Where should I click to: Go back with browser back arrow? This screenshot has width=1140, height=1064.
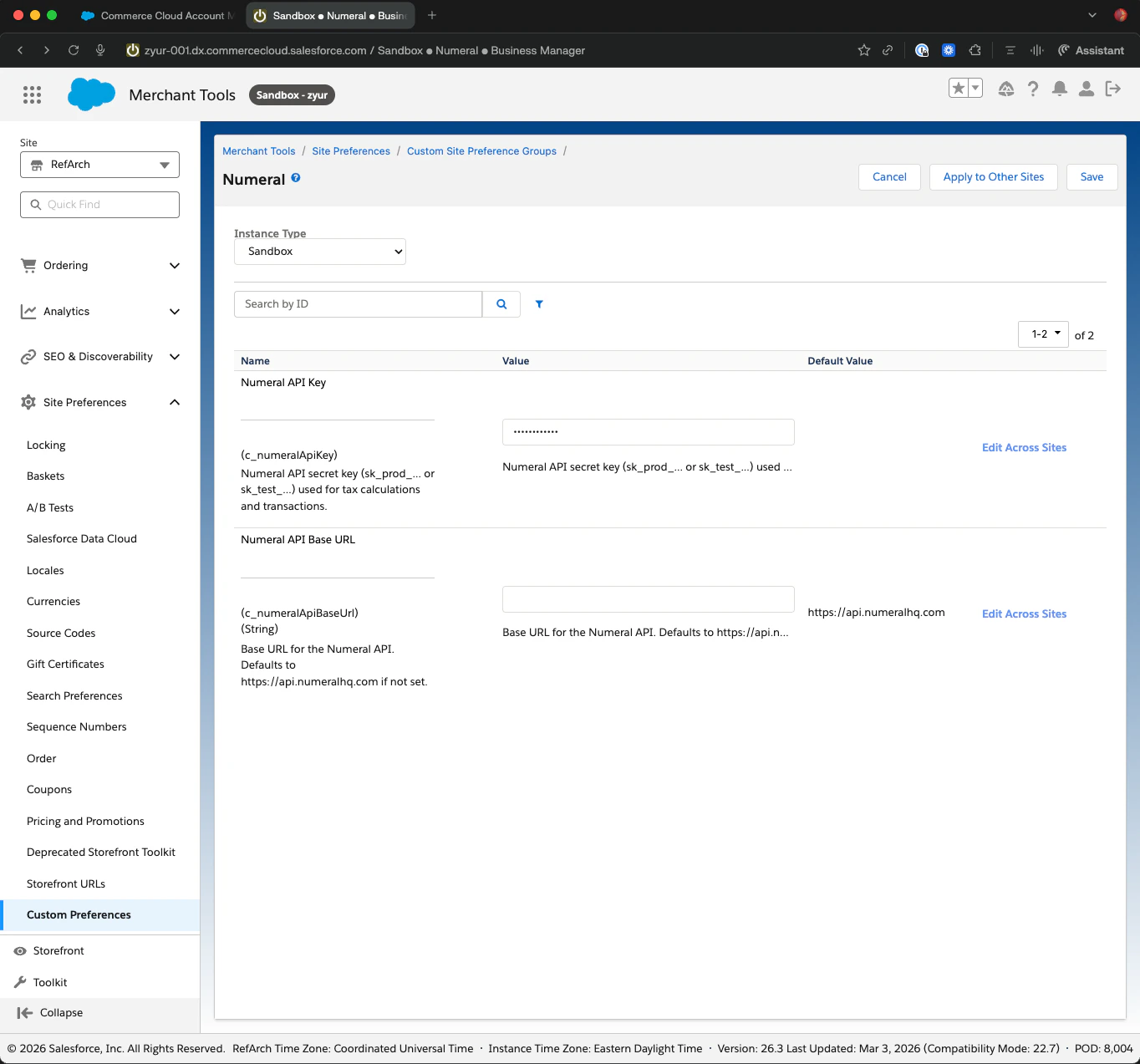click(x=20, y=50)
